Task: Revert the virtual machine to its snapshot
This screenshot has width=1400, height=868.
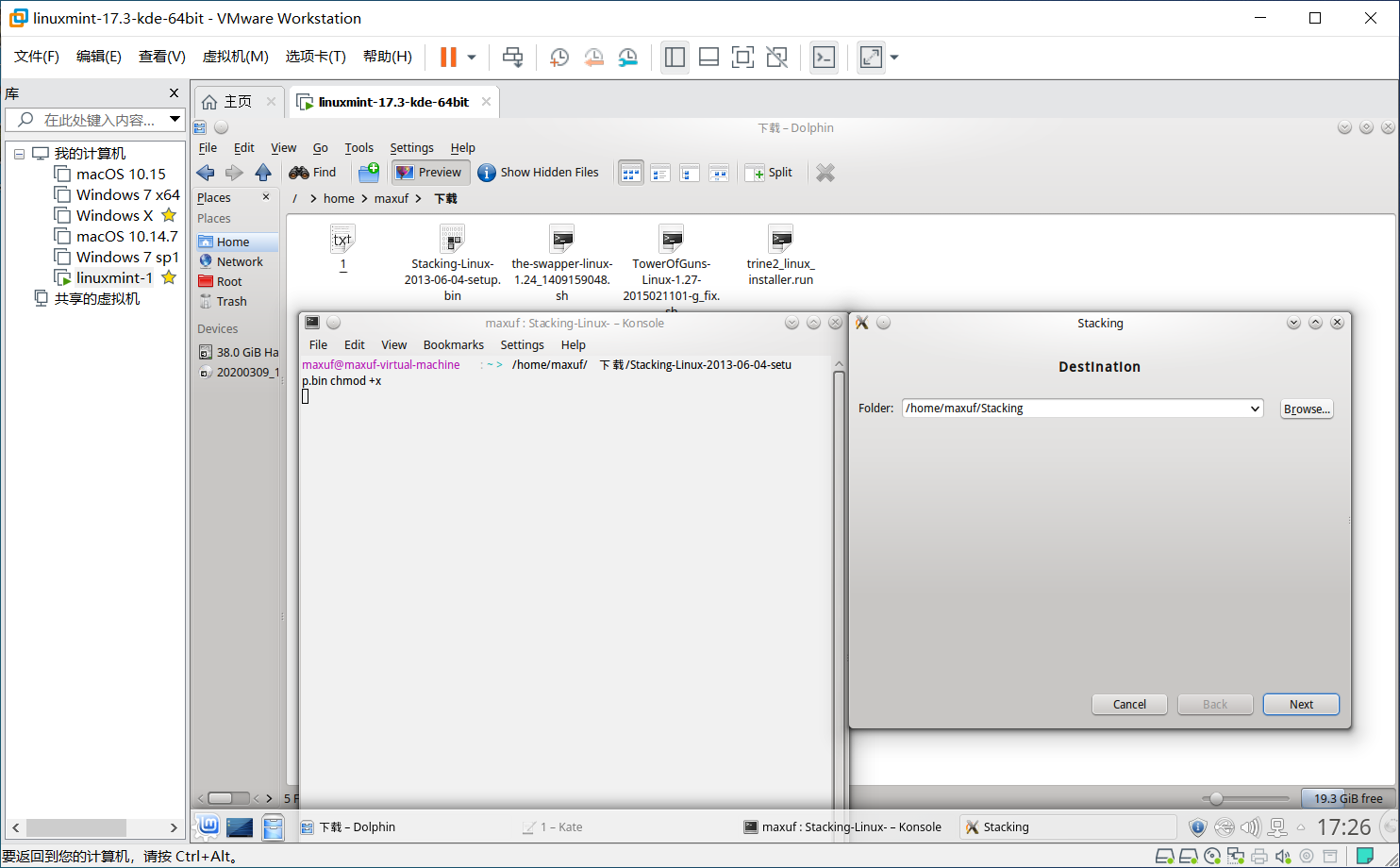Action: (x=593, y=58)
